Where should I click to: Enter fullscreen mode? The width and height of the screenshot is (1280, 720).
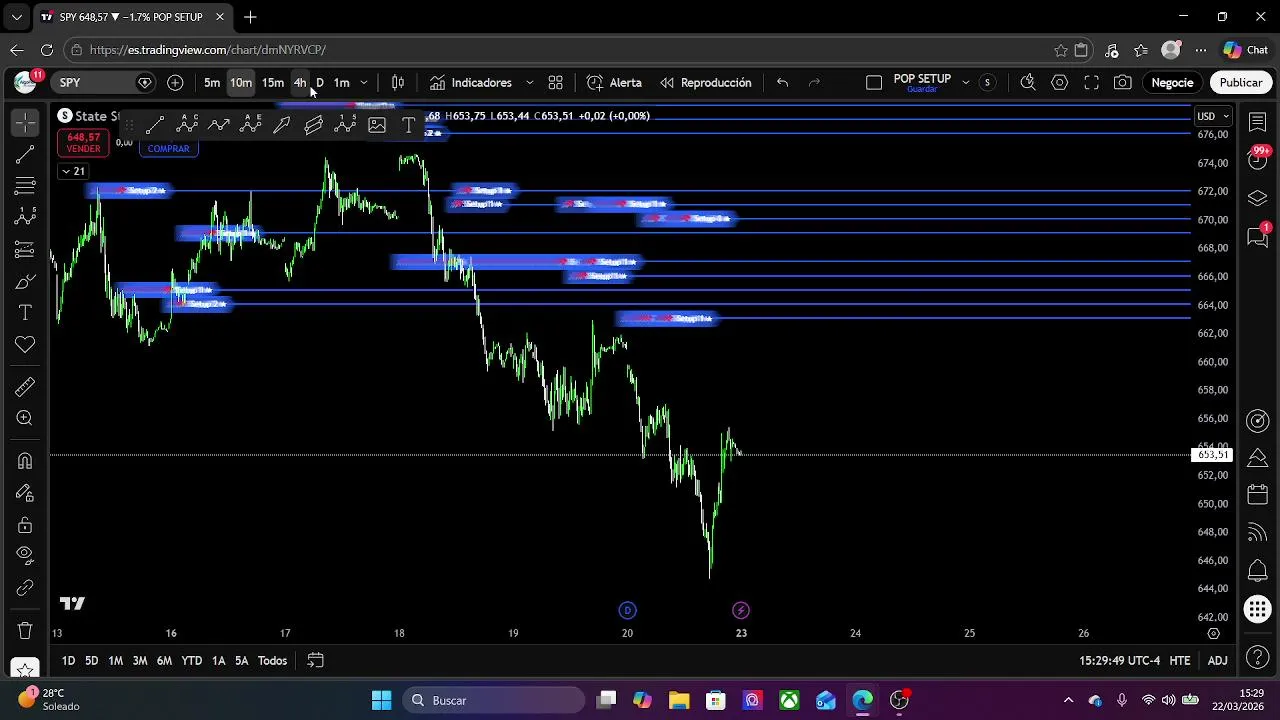(x=1091, y=83)
